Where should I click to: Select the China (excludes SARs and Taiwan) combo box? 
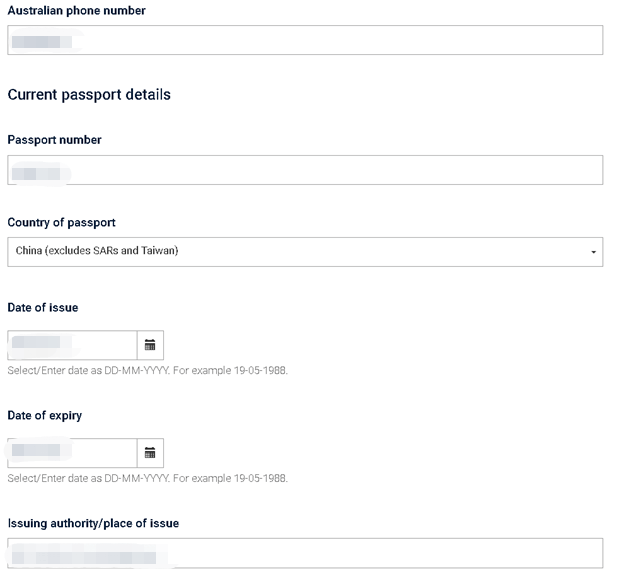(x=305, y=252)
